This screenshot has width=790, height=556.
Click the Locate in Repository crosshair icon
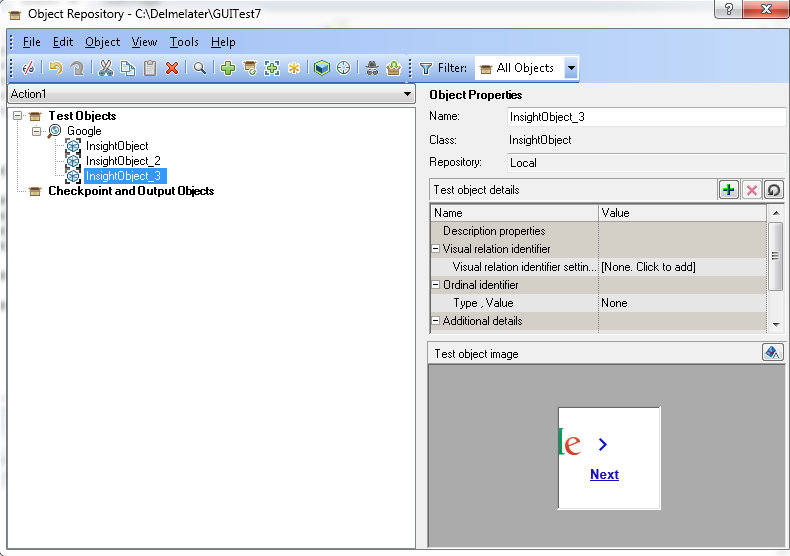(x=343, y=68)
